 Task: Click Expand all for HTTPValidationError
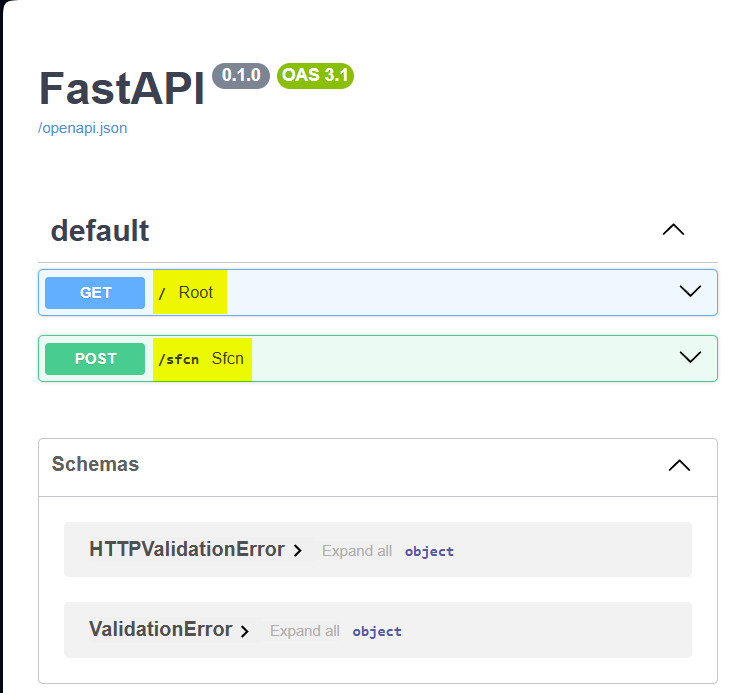coord(357,551)
